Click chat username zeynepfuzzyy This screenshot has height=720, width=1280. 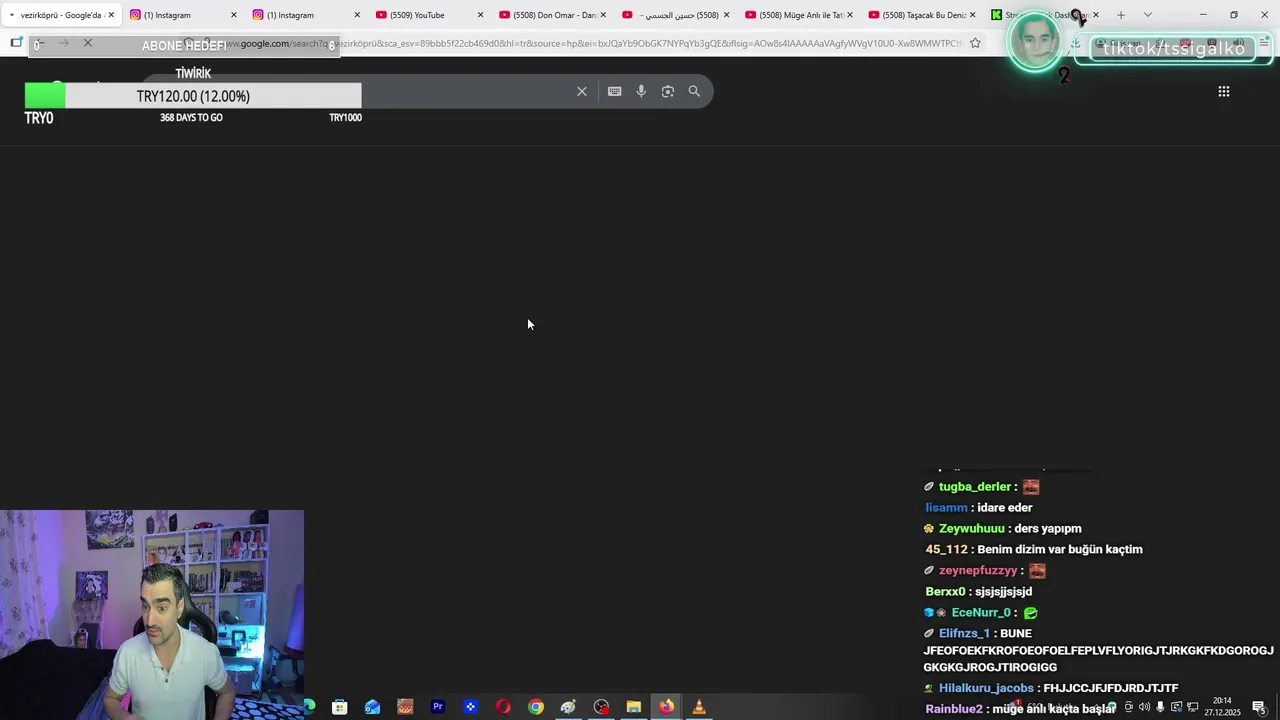(x=978, y=571)
